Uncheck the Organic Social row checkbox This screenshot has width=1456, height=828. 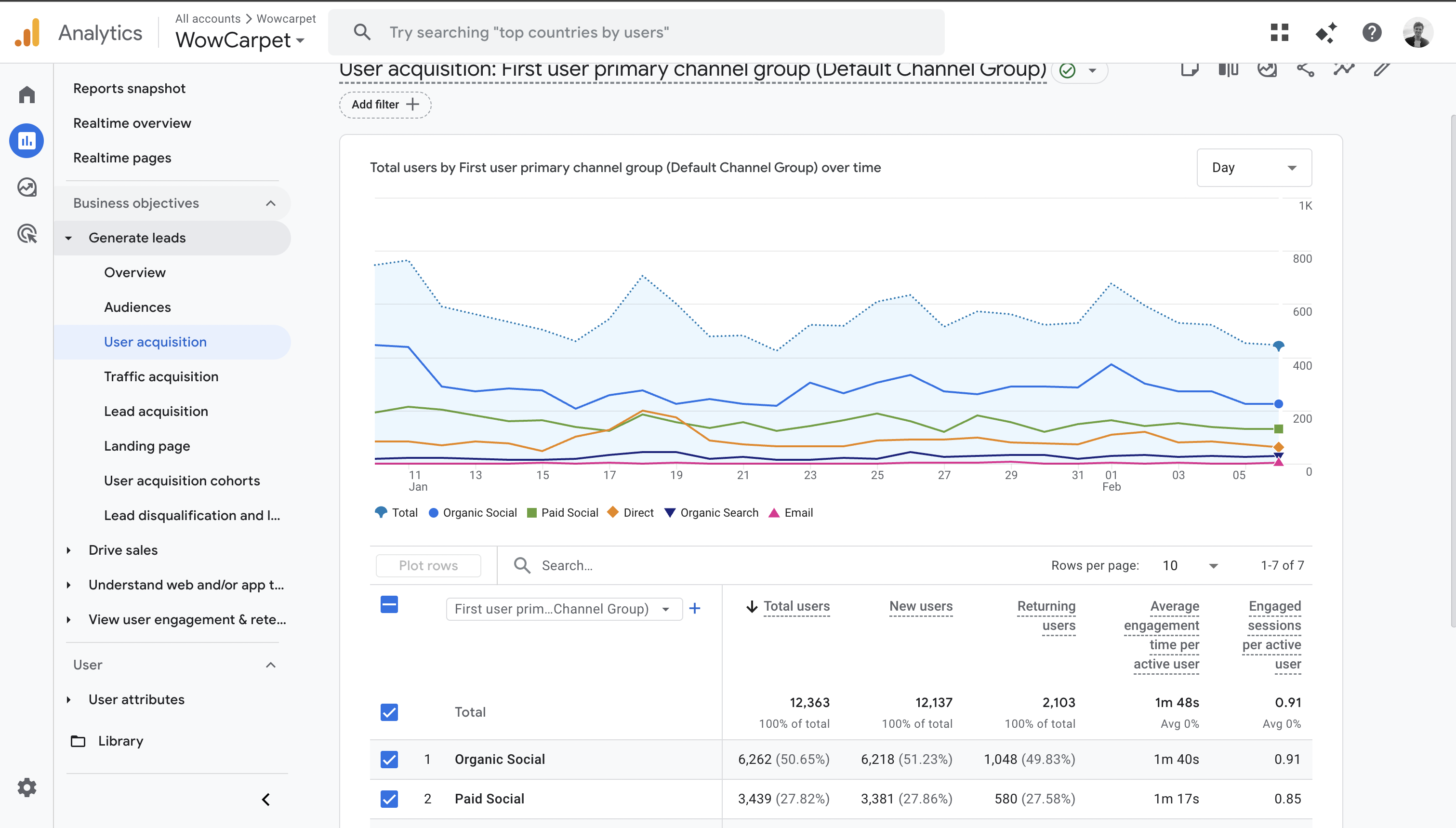pyautogui.click(x=389, y=759)
